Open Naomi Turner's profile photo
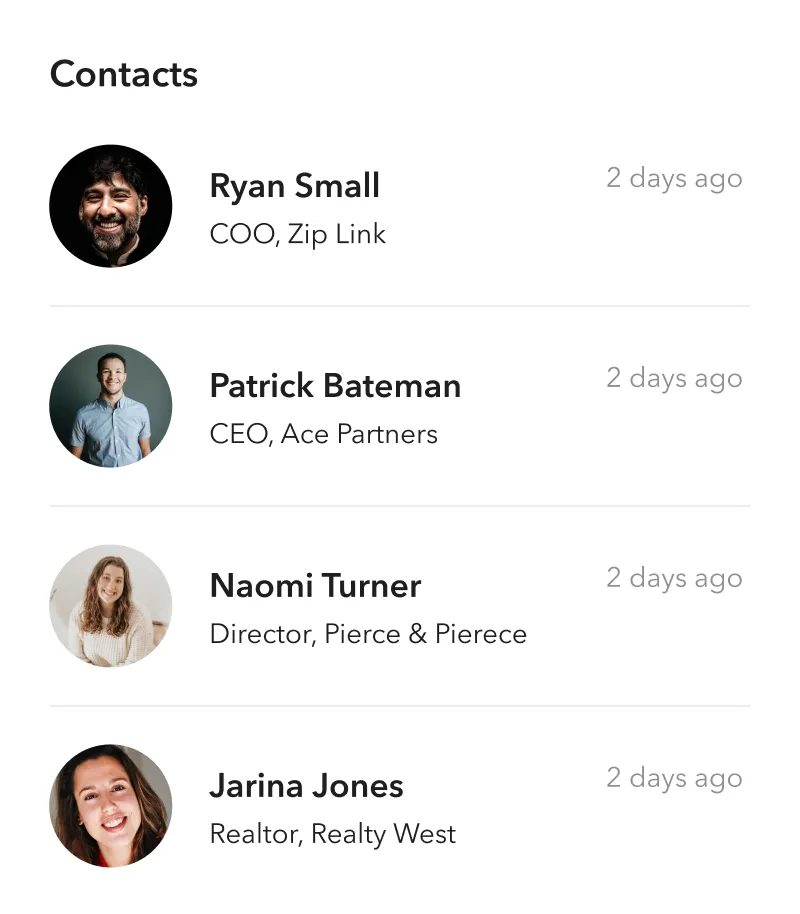 [x=111, y=606]
